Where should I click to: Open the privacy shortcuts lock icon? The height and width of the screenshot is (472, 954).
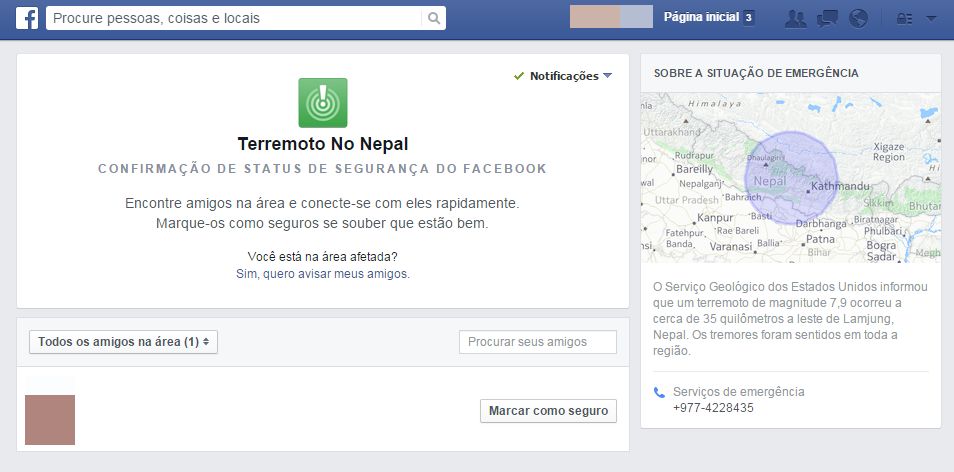(905, 18)
